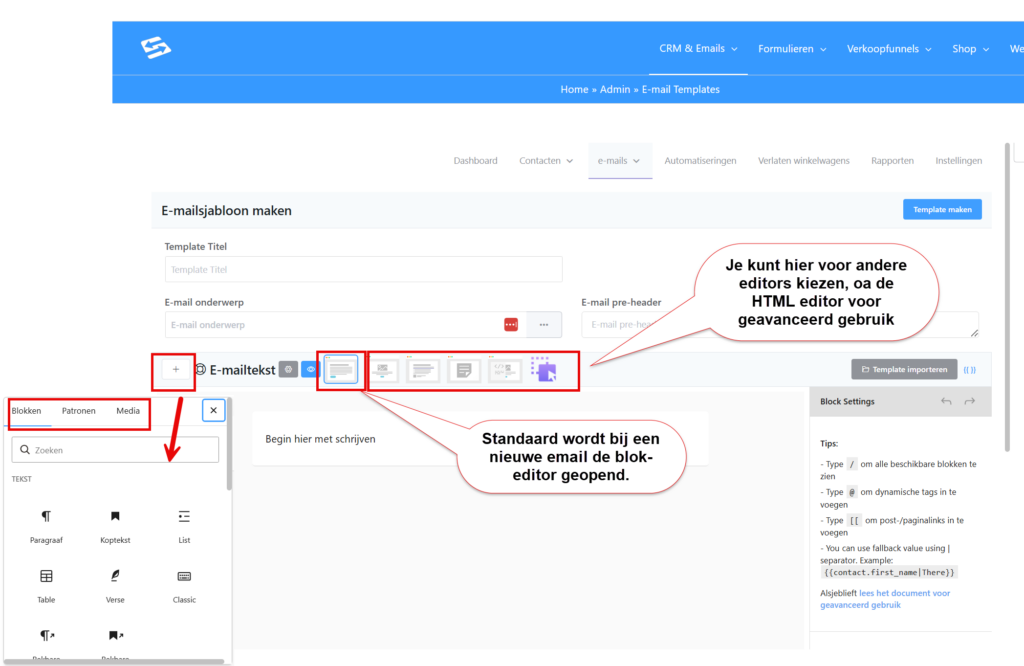Click the Template importeren button
The height and width of the screenshot is (666, 1024).
tap(904, 369)
